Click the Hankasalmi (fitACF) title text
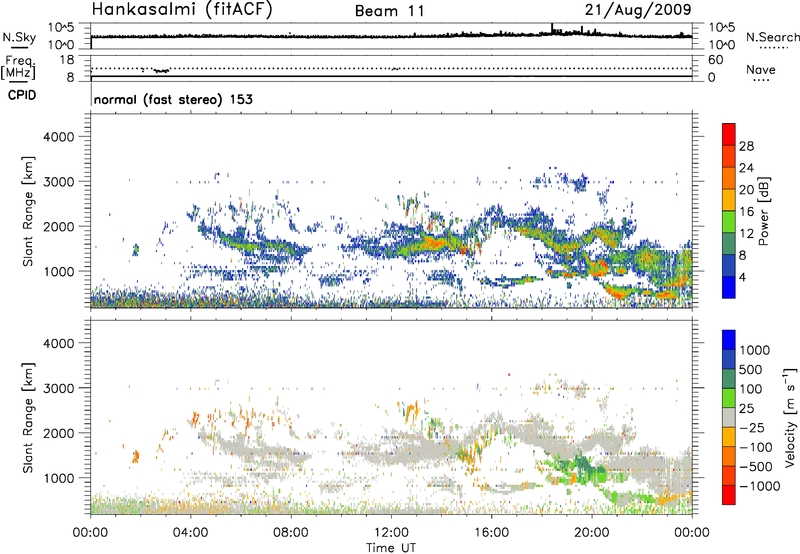The image size is (800, 554). [x=182, y=9]
